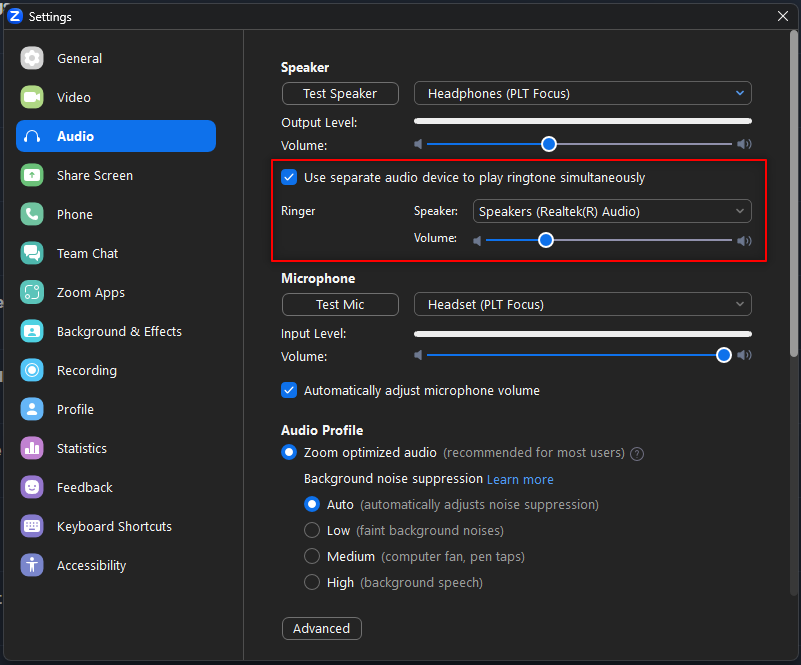Click the speaker volume slider handle
The height and width of the screenshot is (665, 801).
549,144
